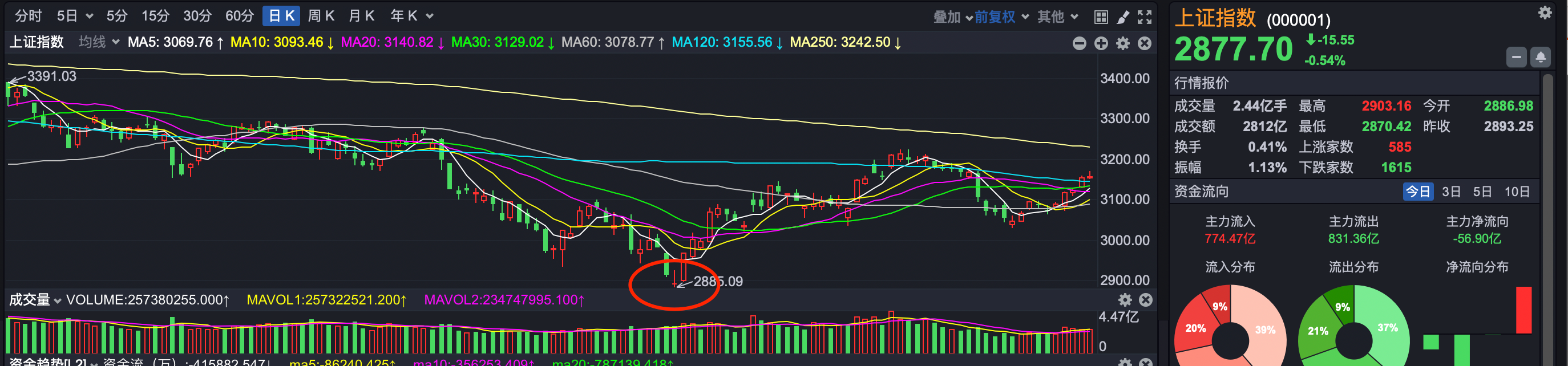Viewport: 1568px width, 366px height.
Task: Collapse the quote header with minus button
Action: point(1517,57)
